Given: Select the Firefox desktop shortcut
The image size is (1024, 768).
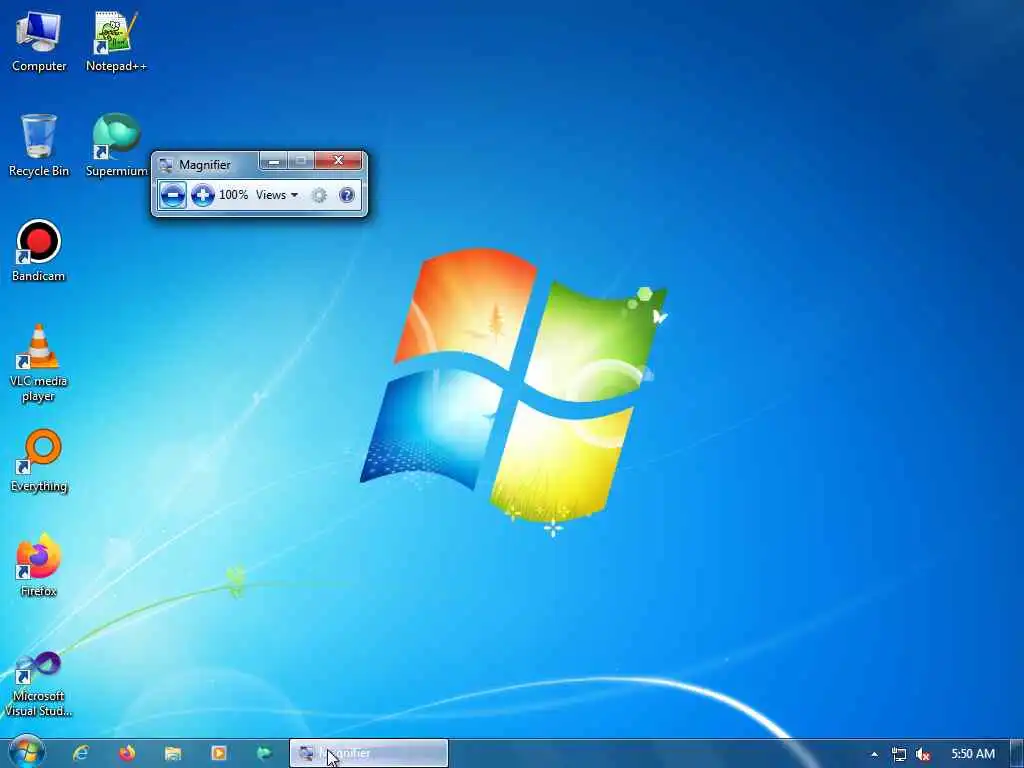Looking at the screenshot, I should tap(39, 566).
